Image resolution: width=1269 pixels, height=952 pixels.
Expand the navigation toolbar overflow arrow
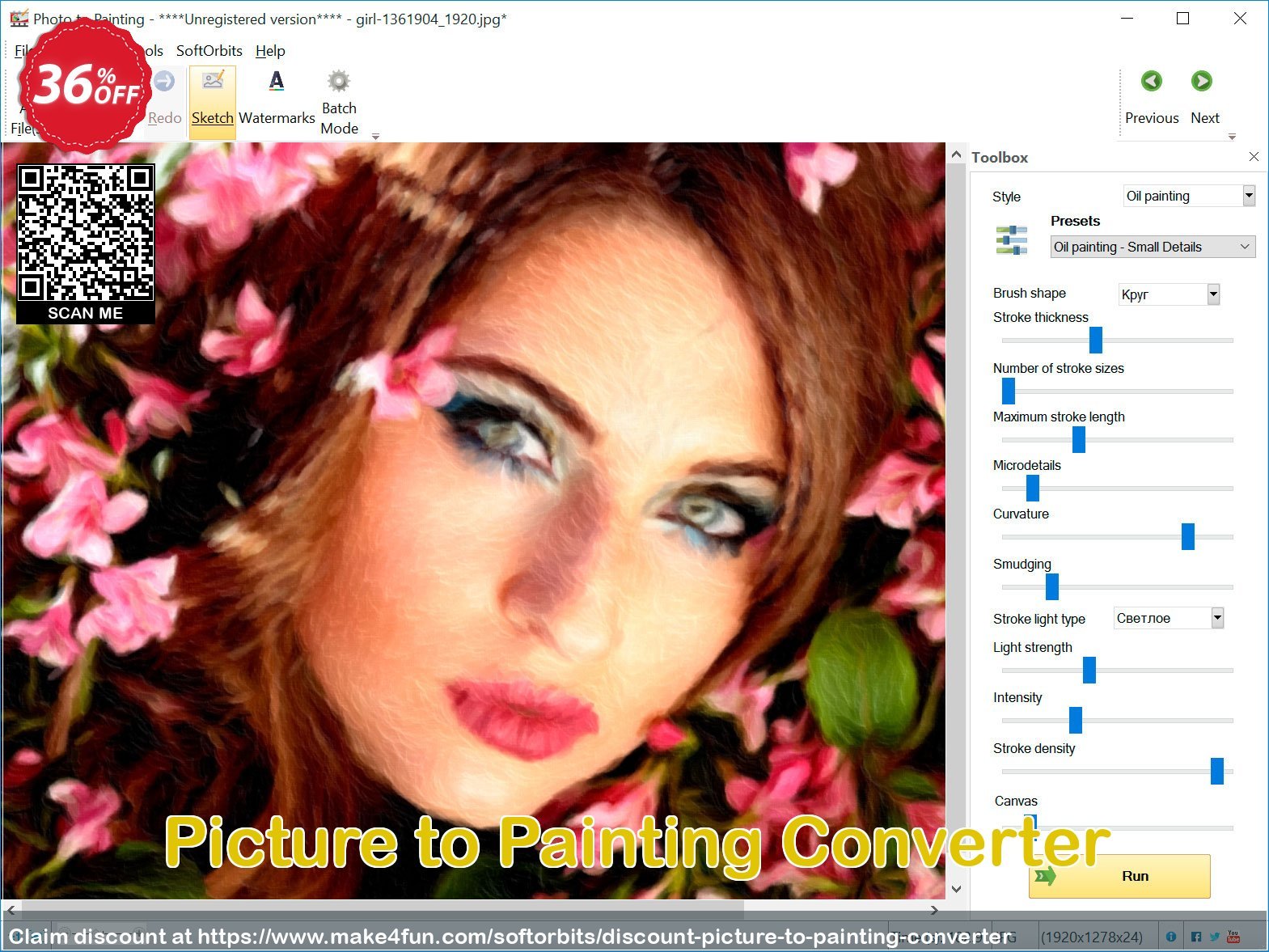pos(1232,137)
